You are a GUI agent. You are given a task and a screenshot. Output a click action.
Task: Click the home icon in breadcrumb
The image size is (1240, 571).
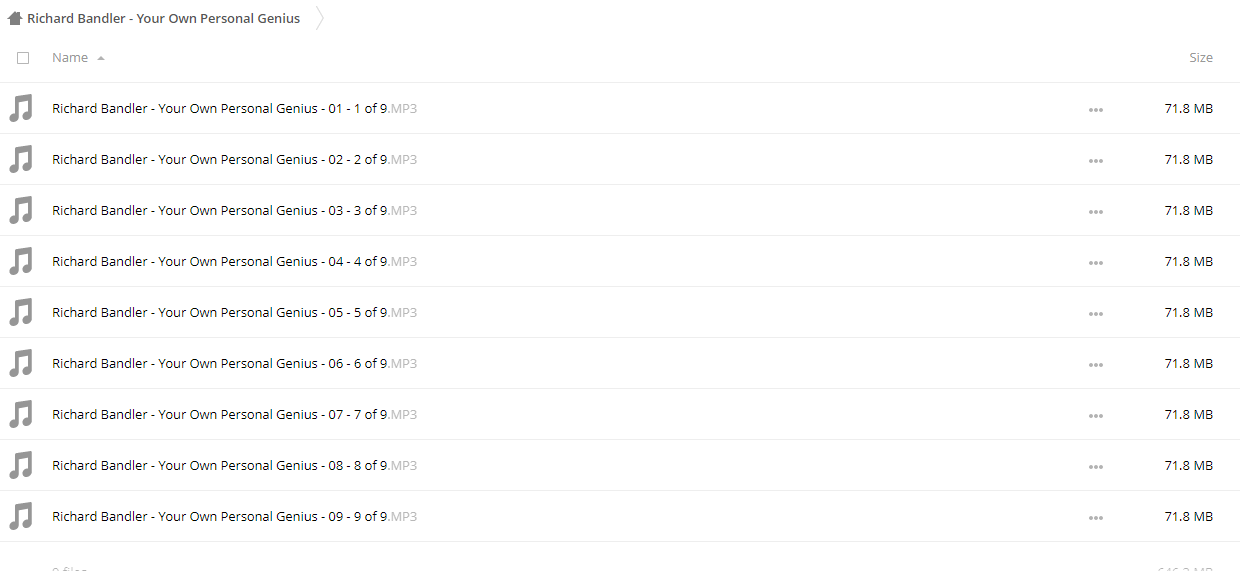[15, 18]
